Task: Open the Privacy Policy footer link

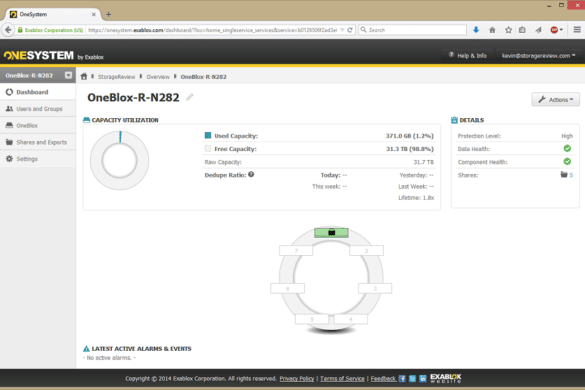Action: pos(297,378)
